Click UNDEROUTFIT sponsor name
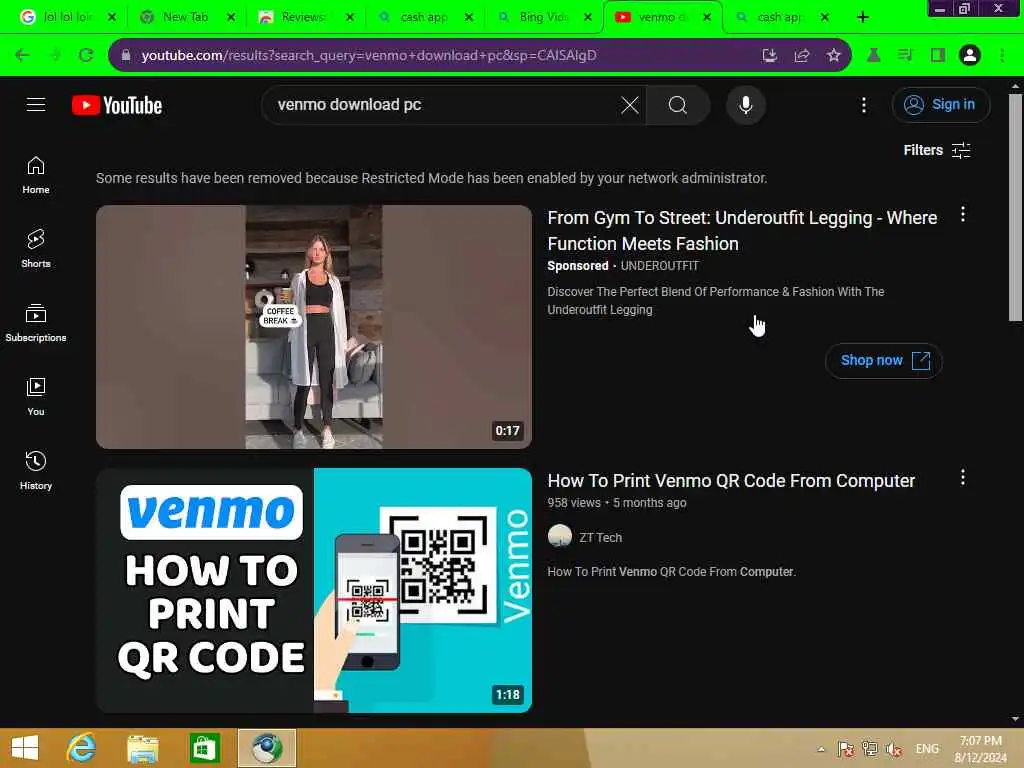 click(x=660, y=266)
